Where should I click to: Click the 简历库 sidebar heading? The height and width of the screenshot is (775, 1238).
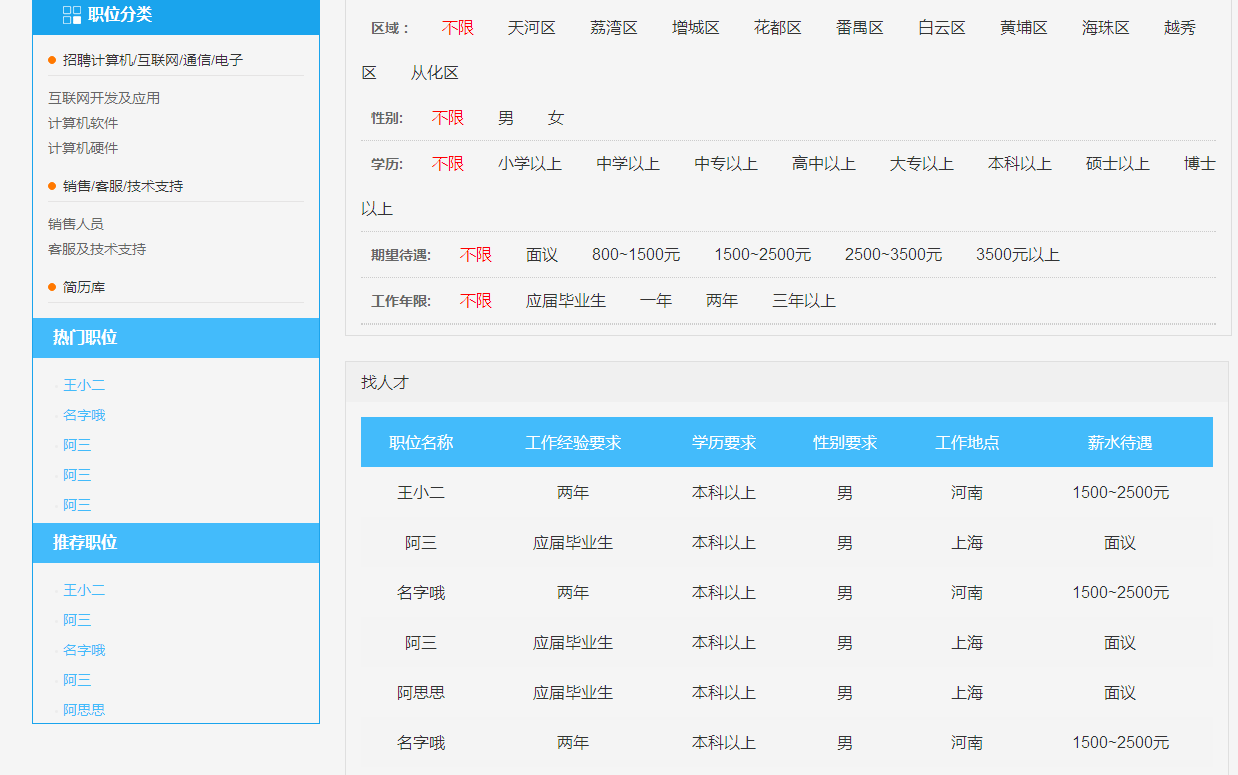(x=84, y=287)
